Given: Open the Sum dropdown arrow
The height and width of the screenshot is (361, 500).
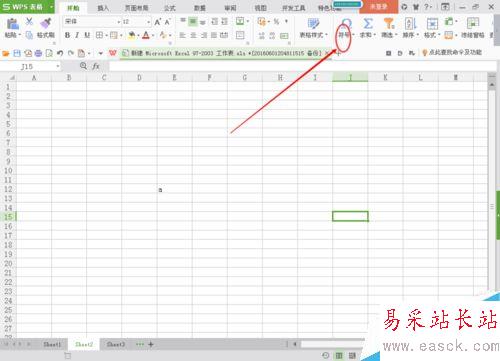Looking at the screenshot, I should pos(375,35).
